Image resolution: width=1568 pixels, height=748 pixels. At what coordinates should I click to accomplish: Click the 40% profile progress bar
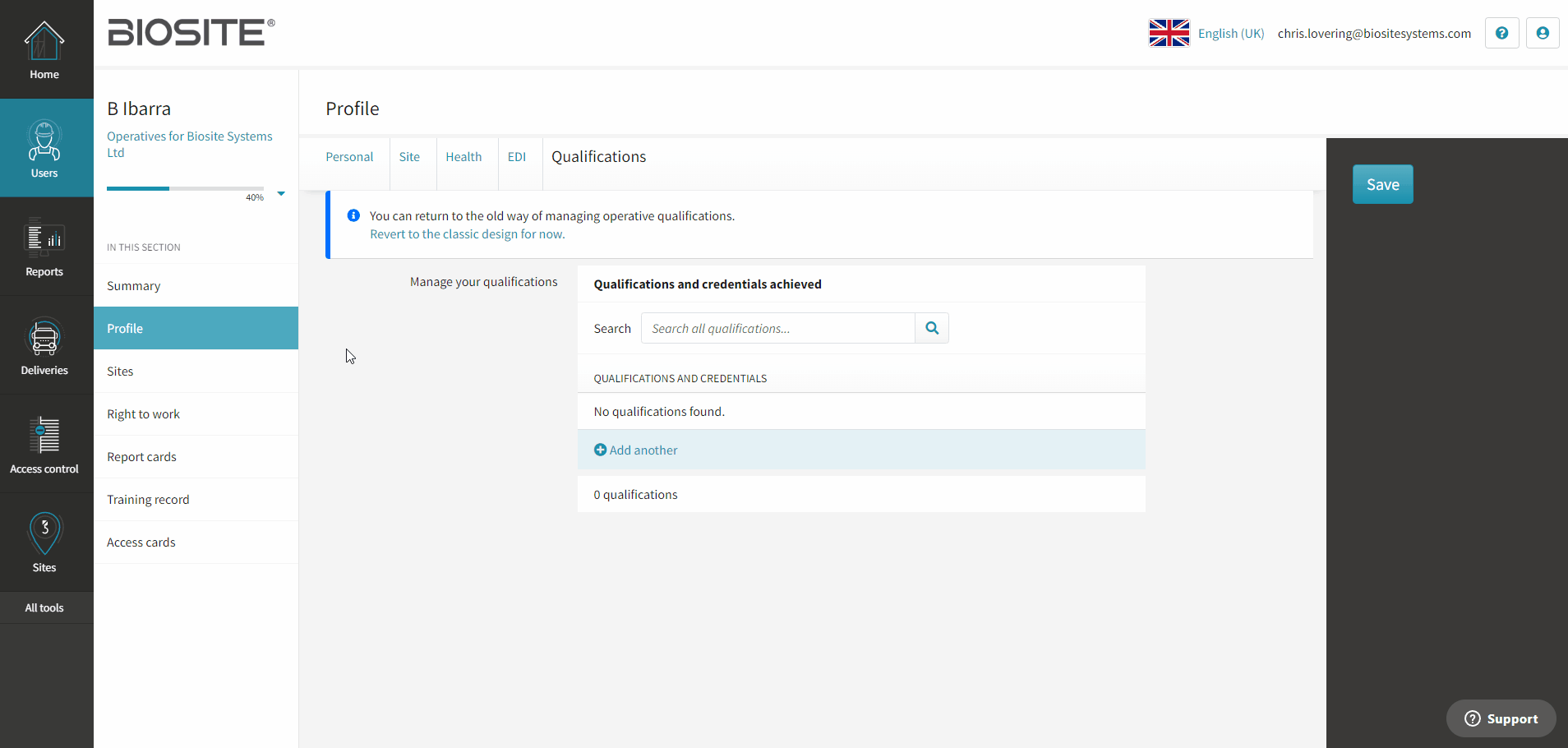click(185, 188)
